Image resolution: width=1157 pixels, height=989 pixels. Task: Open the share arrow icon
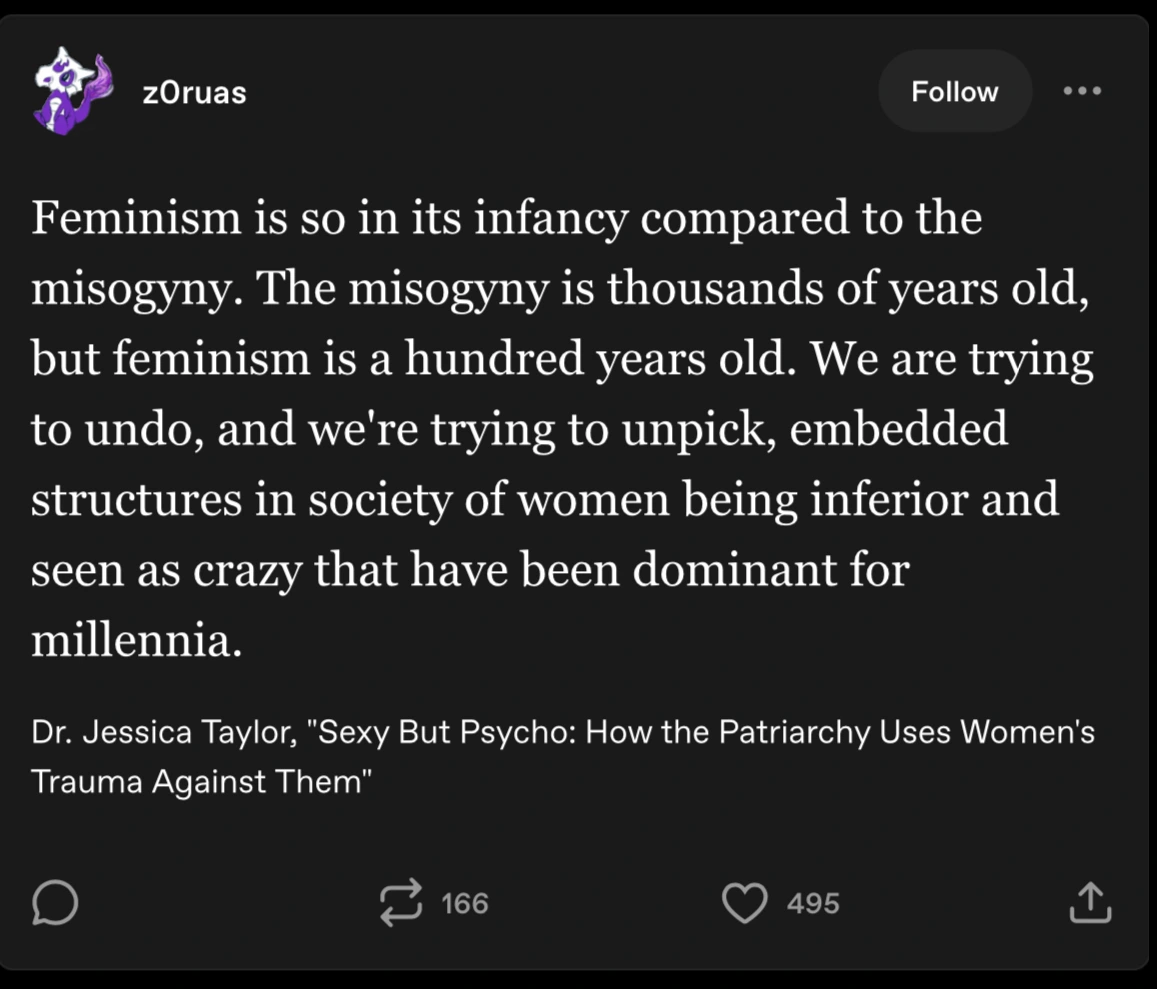1089,903
